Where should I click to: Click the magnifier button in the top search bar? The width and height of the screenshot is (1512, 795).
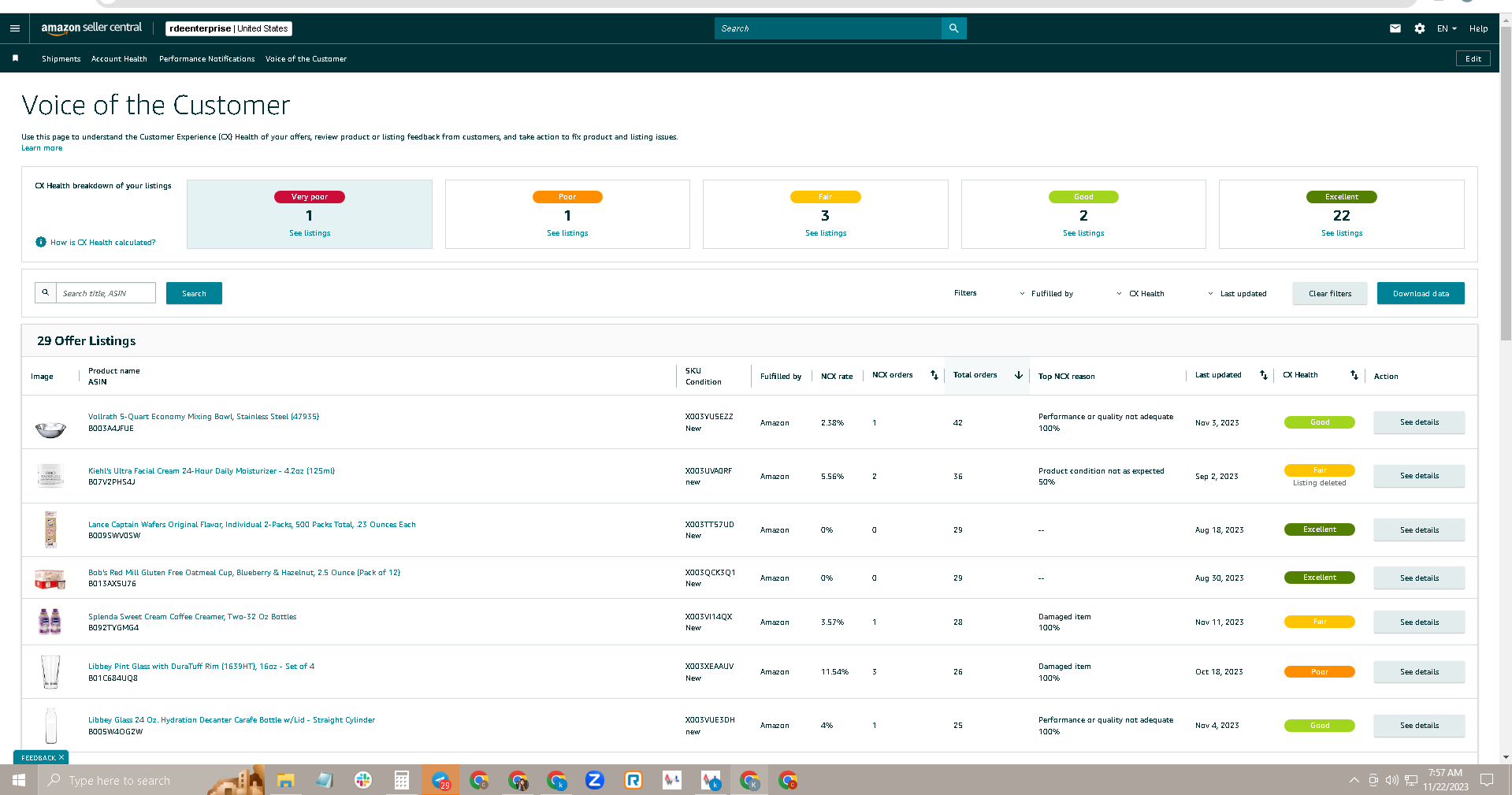953,28
